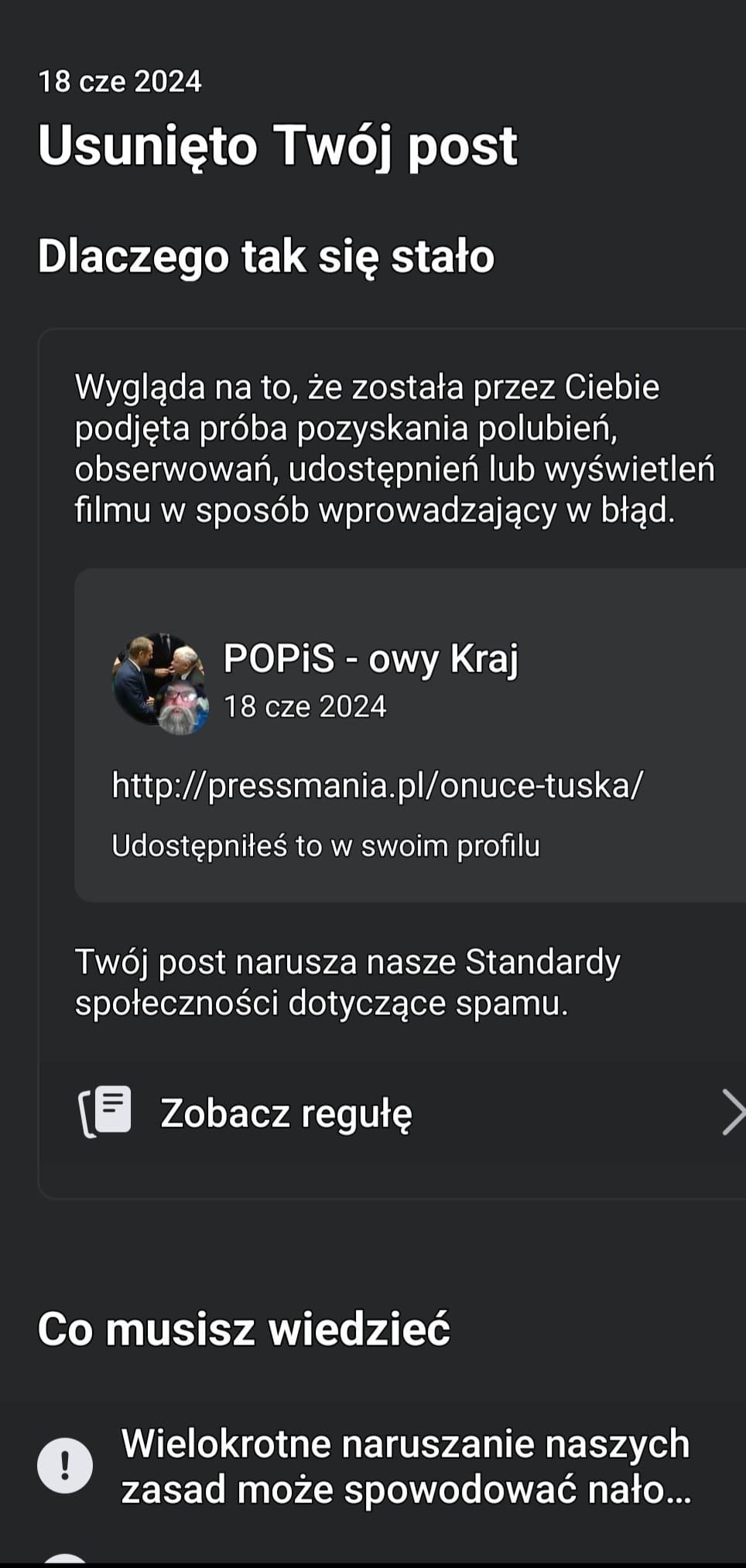Select the POPiS - owy Kraj page name
This screenshot has width=746, height=1568.
coord(371,658)
